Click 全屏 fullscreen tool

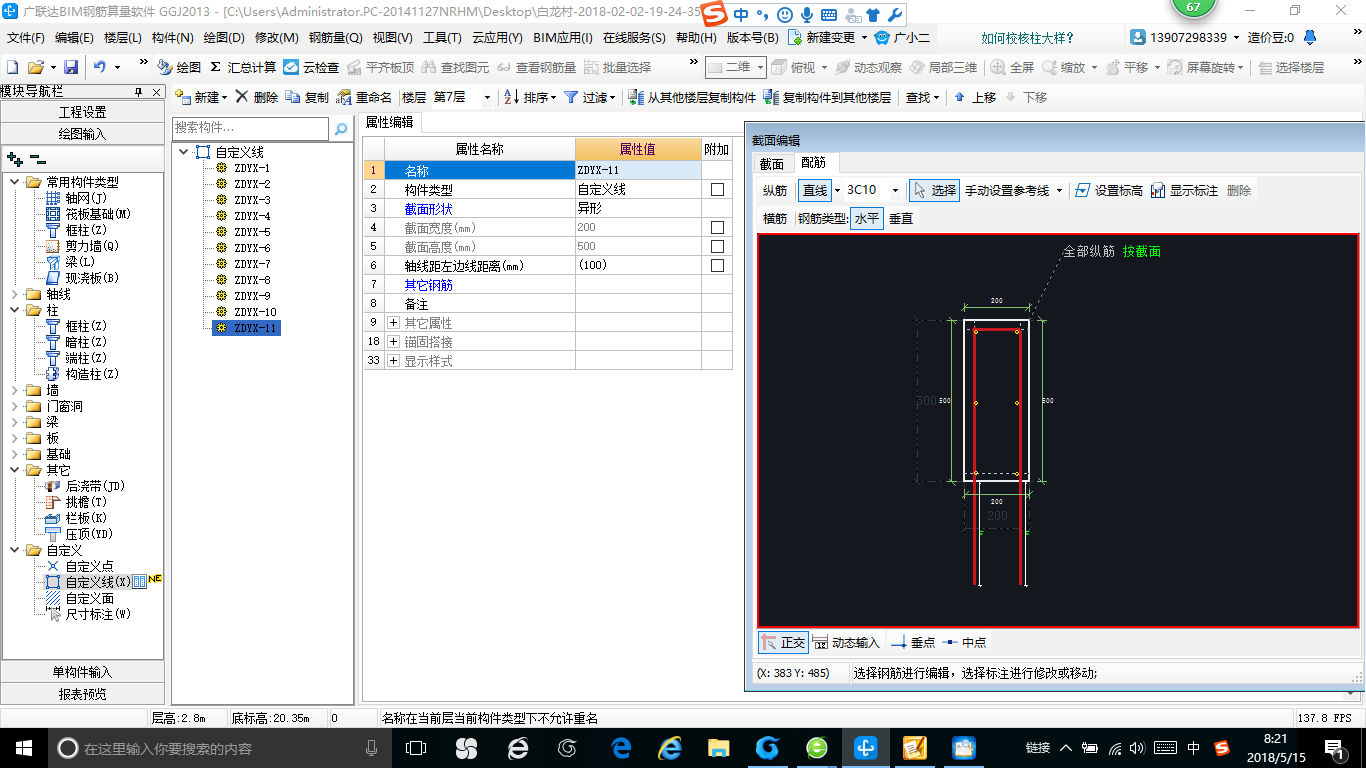[1013, 67]
